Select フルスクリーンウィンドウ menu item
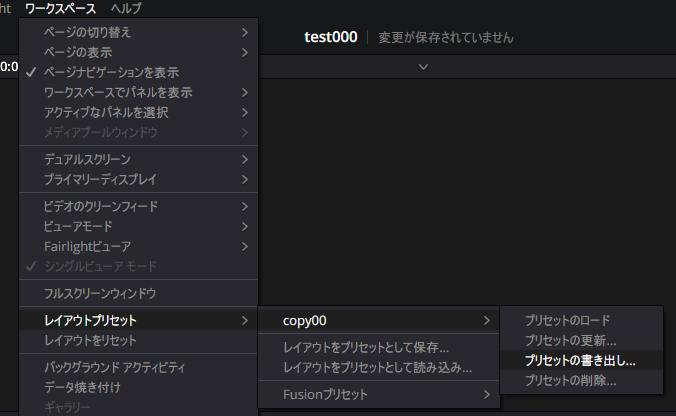Viewport: 676px width, 416px height. pos(138,294)
